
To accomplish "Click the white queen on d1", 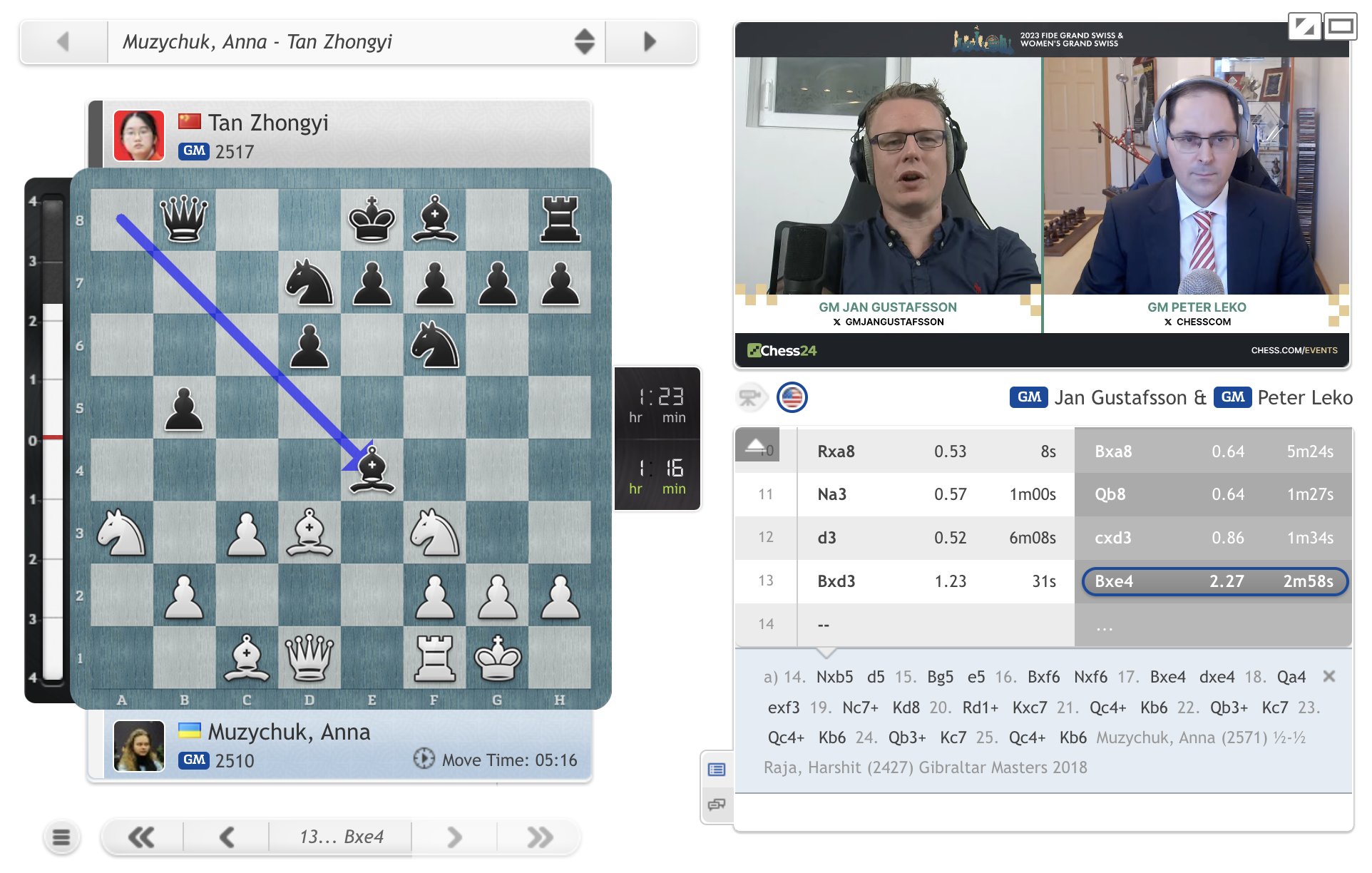I will 309,658.
